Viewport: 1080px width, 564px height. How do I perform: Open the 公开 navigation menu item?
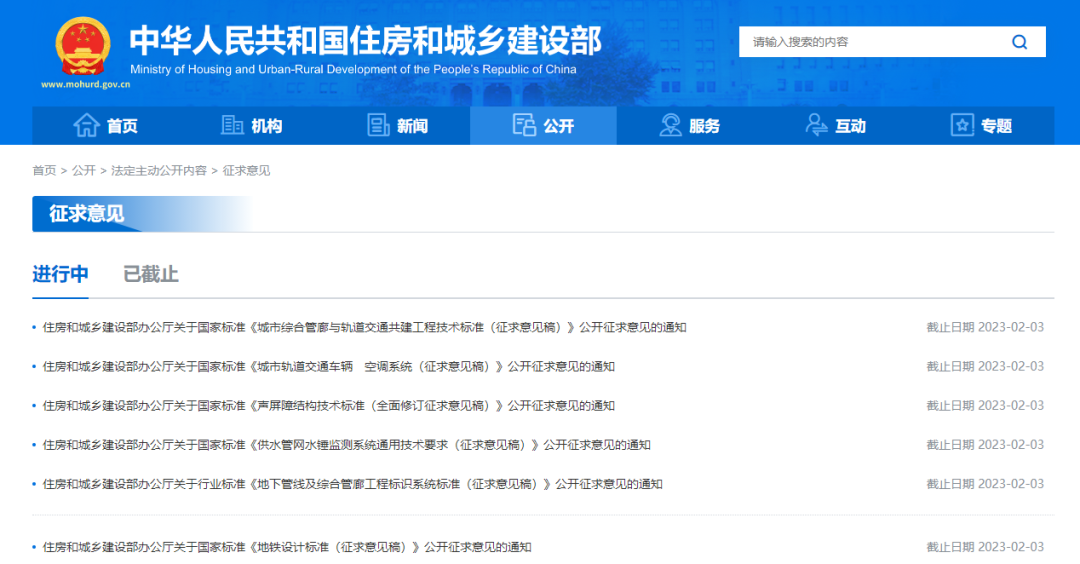click(543, 125)
